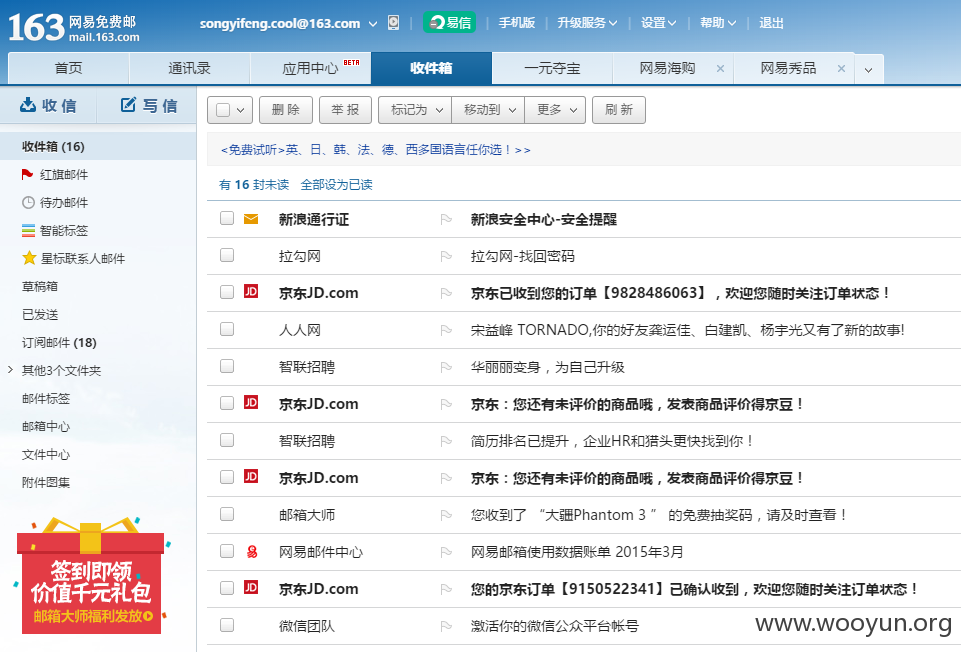
Task: Expand 其他3个文件夹 in sidebar
Action: tap(10, 370)
